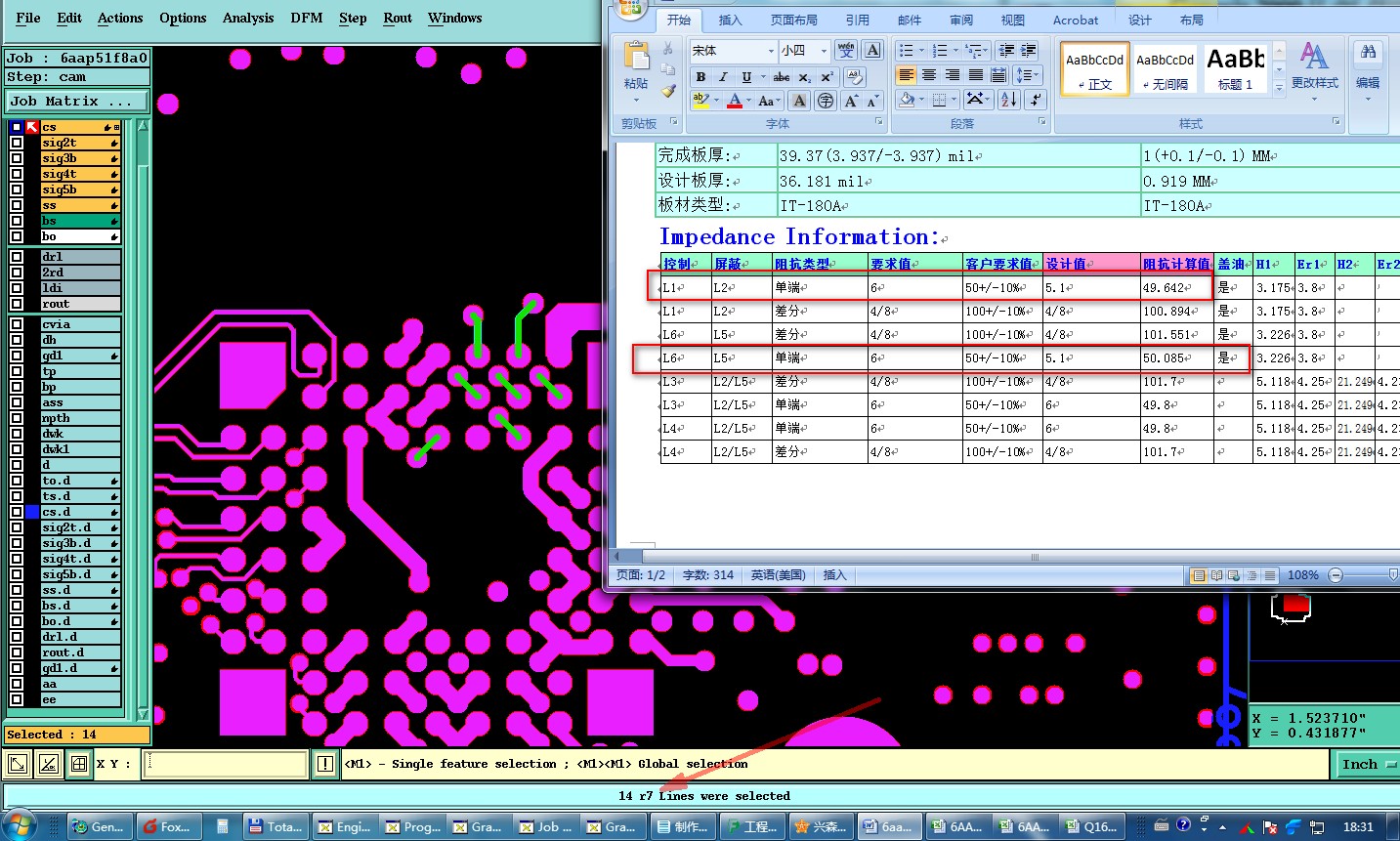
Task: Click the first selection-mode icon beside X Y field
Action: point(17,764)
